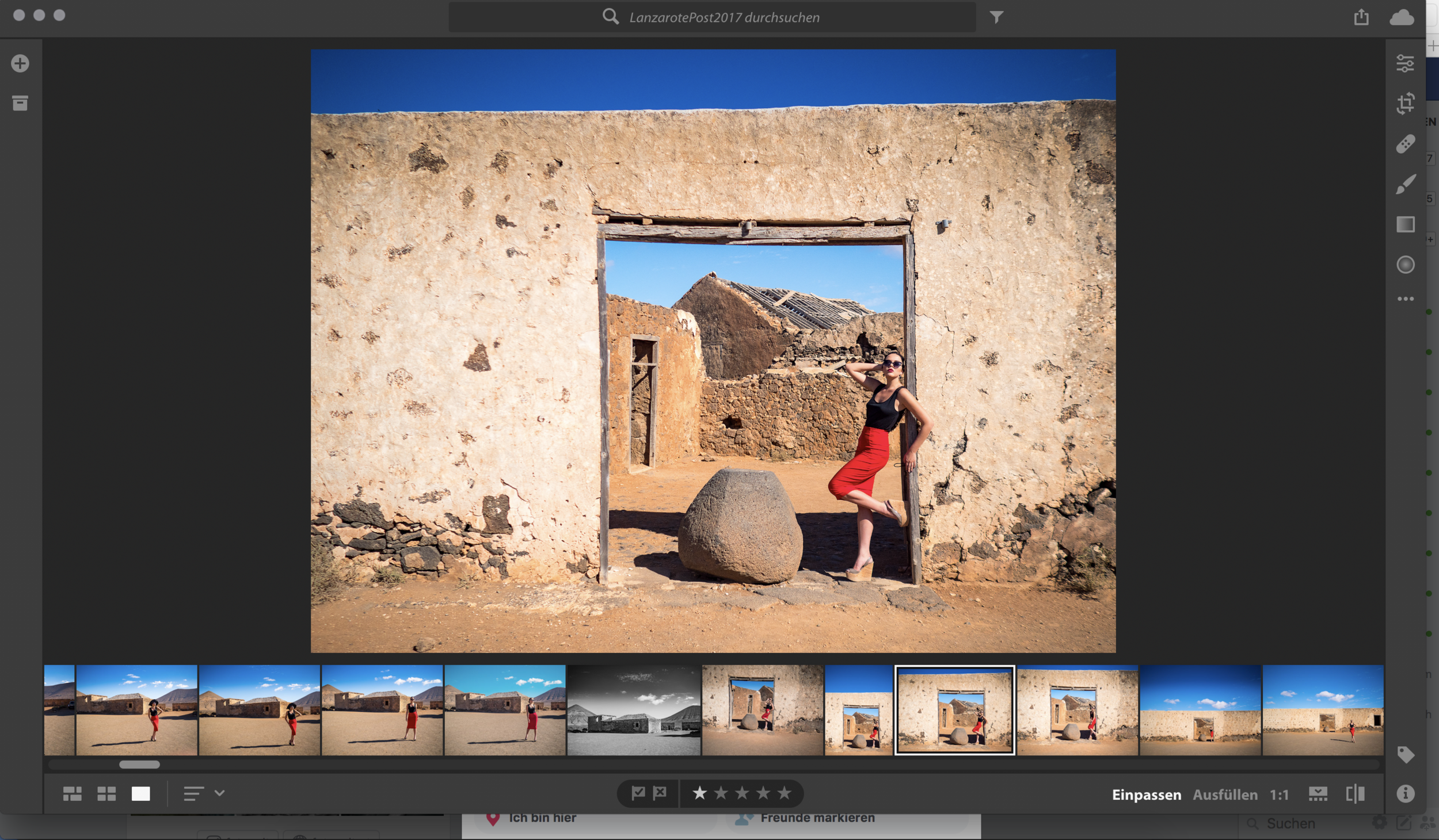Click the Share upload icon
The width and height of the screenshot is (1439, 840).
[x=1361, y=17]
